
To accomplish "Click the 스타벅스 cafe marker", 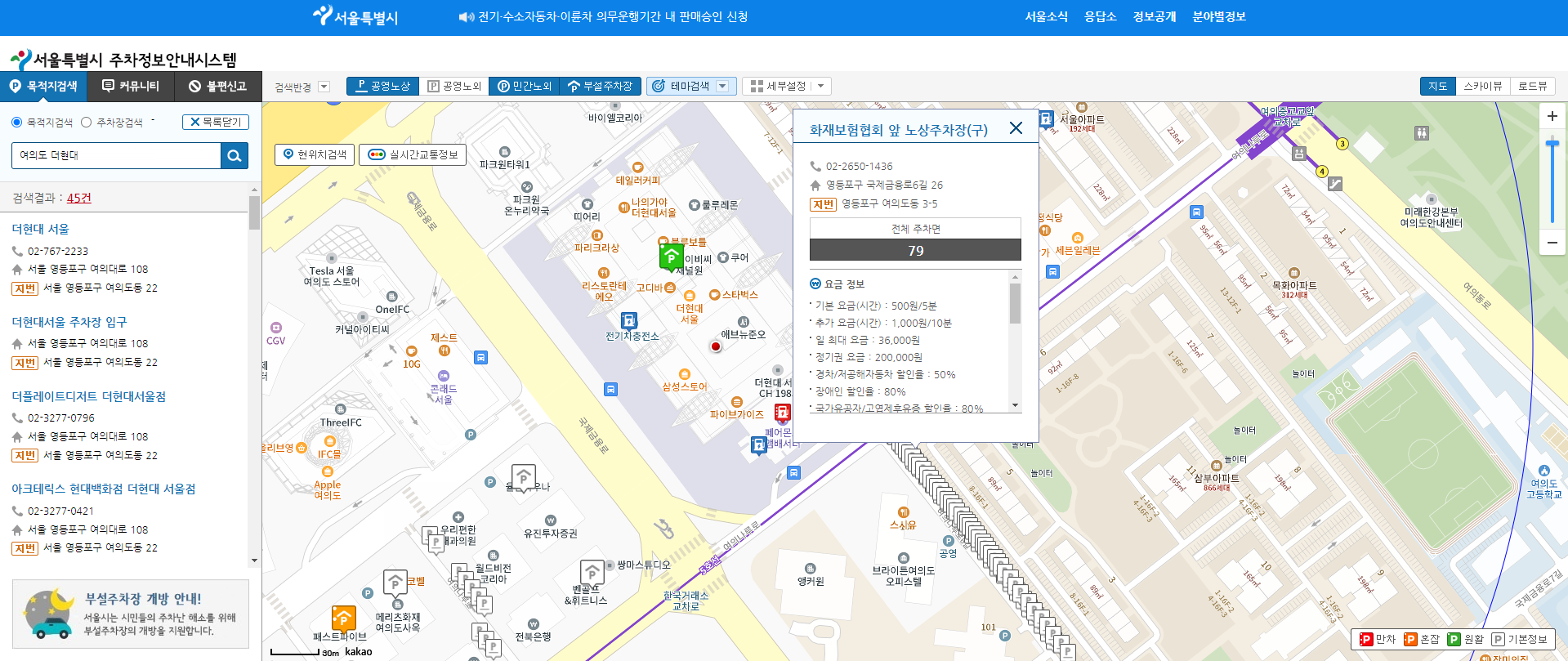I will pyautogui.click(x=714, y=295).
